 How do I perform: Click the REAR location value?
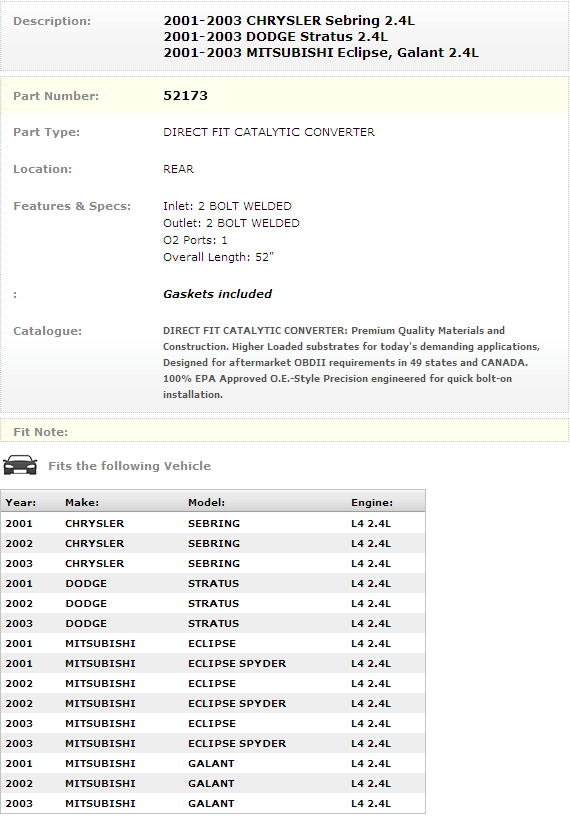178,169
